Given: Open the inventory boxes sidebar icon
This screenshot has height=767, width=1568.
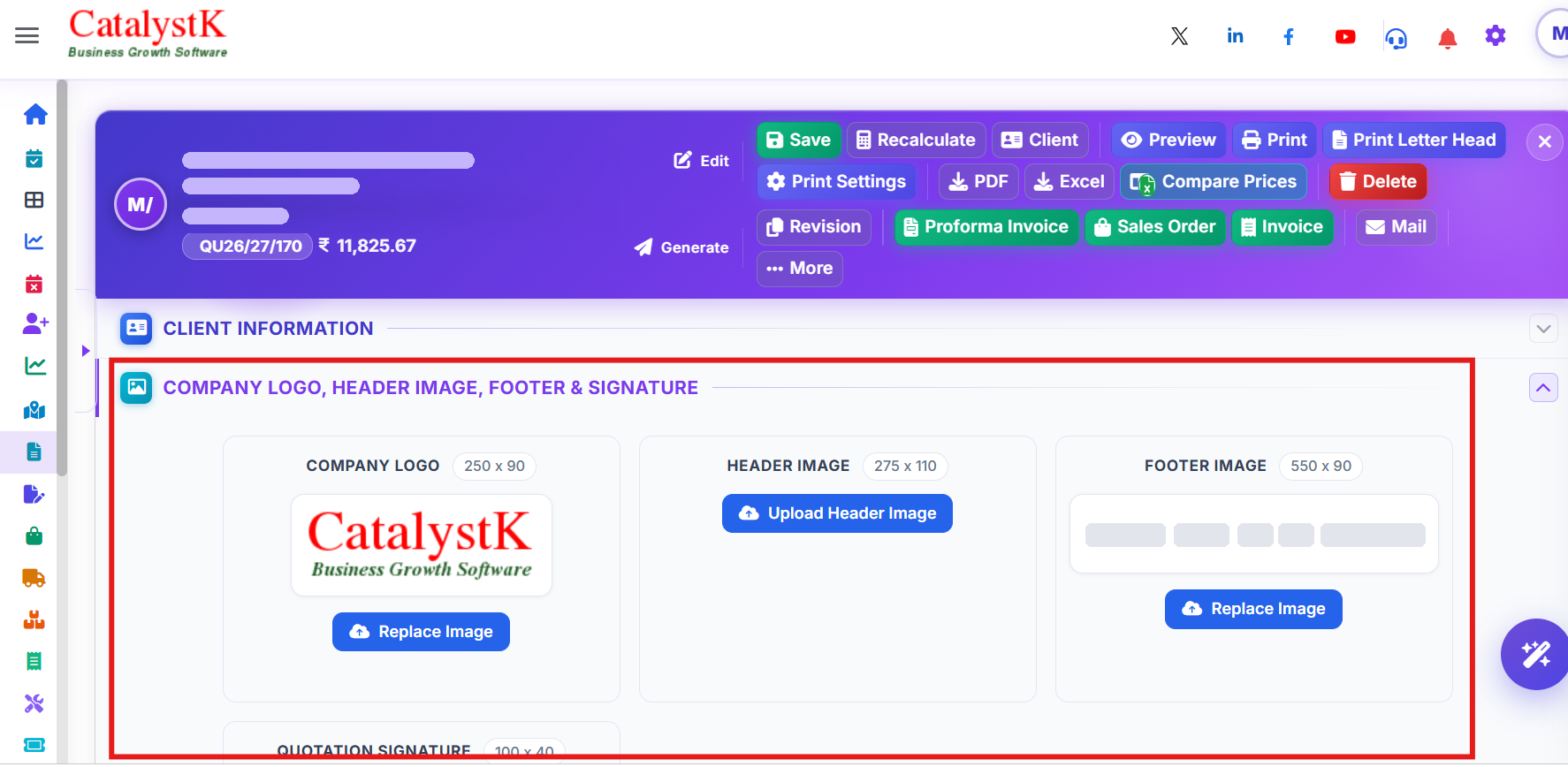Looking at the screenshot, I should point(34,619).
